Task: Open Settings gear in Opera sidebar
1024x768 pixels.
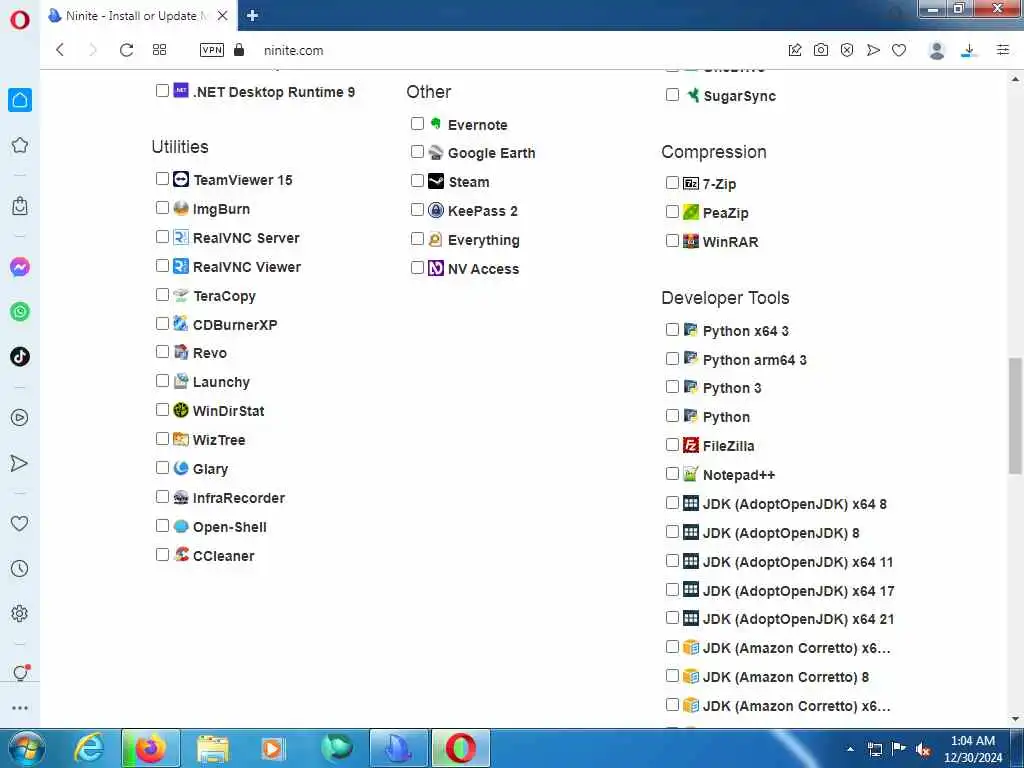Action: 20,613
